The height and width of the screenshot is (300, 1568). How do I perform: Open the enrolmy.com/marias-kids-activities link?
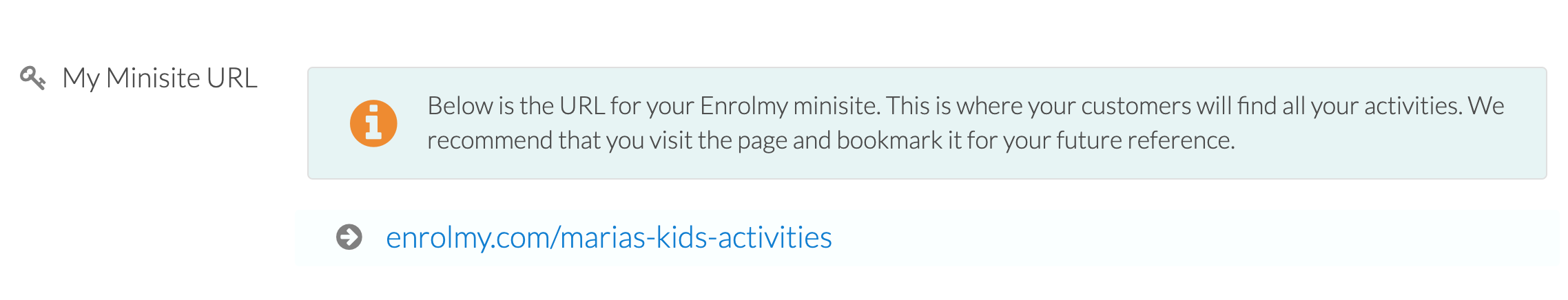[609, 237]
